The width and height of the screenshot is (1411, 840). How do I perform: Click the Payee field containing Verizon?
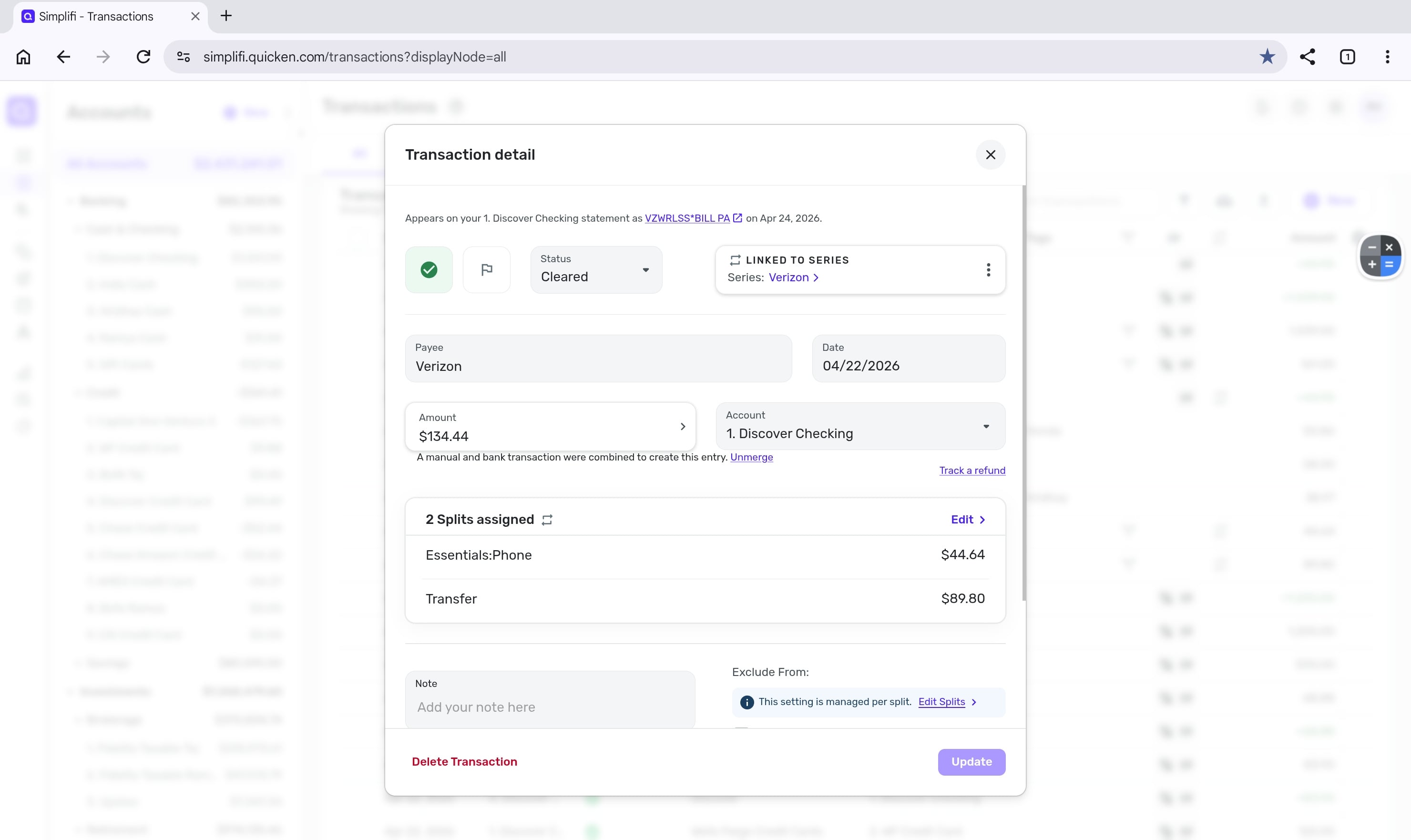coord(598,359)
